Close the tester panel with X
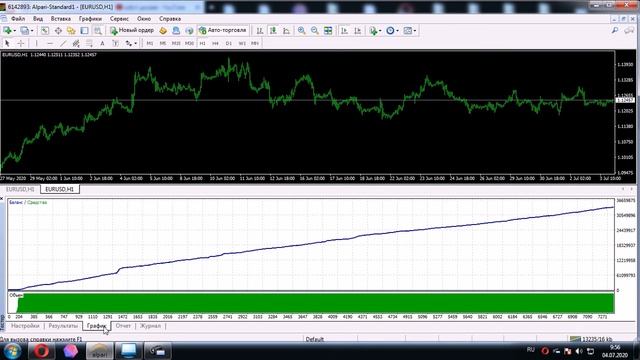 2,199
